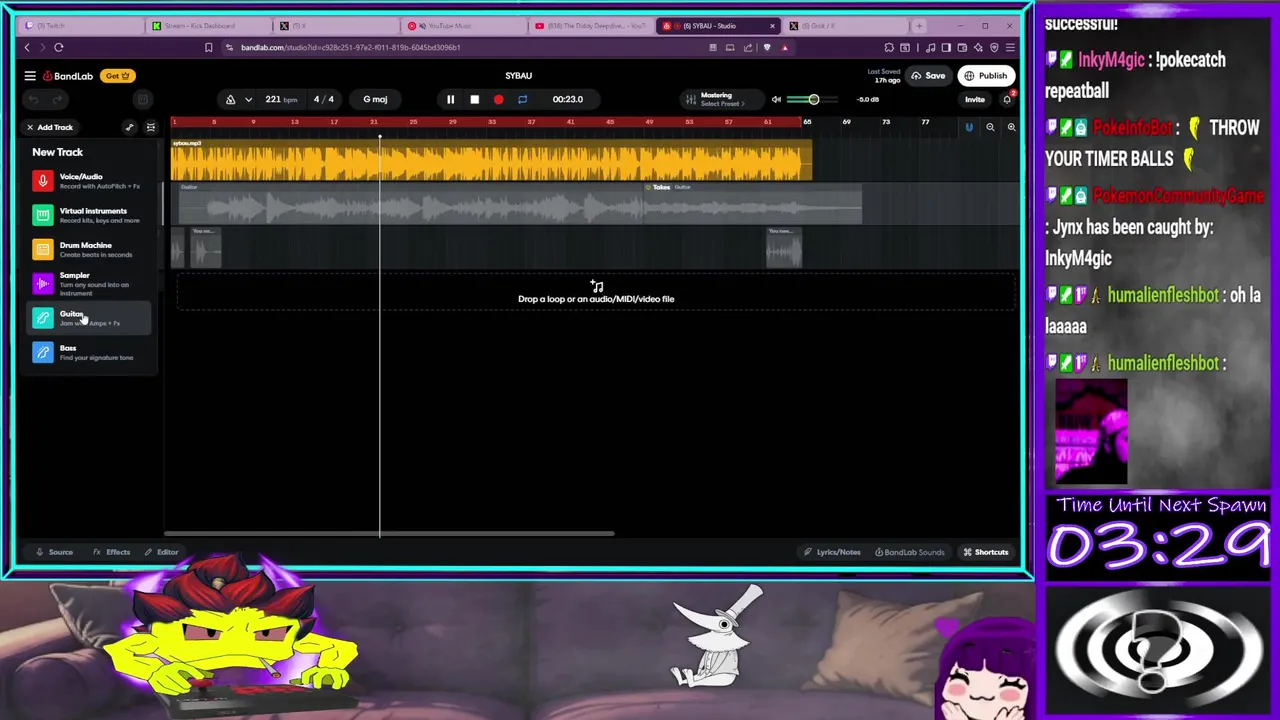Zoom out the timeline

click(x=990, y=127)
